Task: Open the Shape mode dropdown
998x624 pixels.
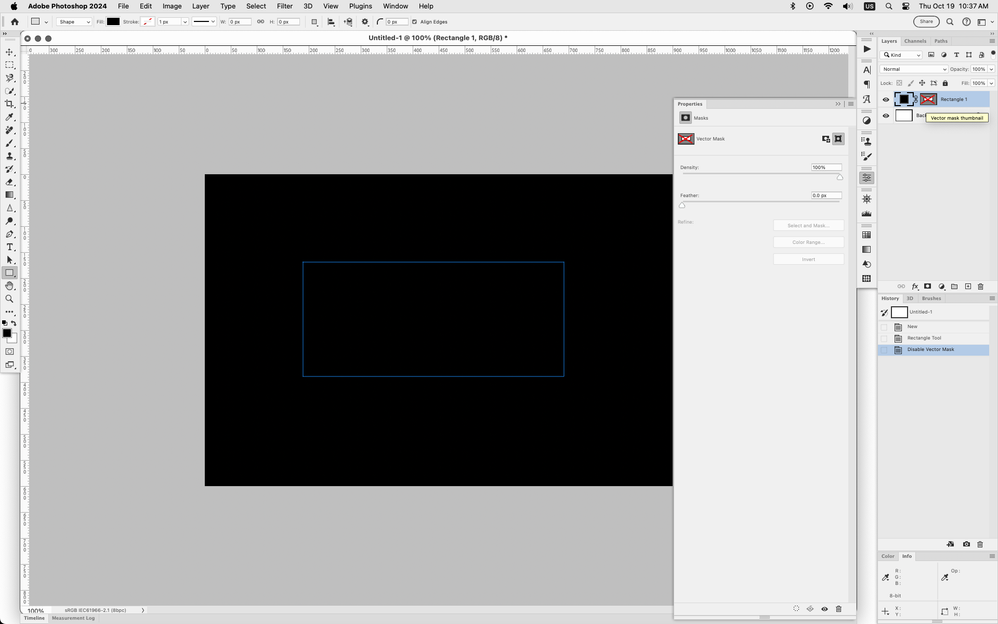Action: pyautogui.click(x=74, y=22)
